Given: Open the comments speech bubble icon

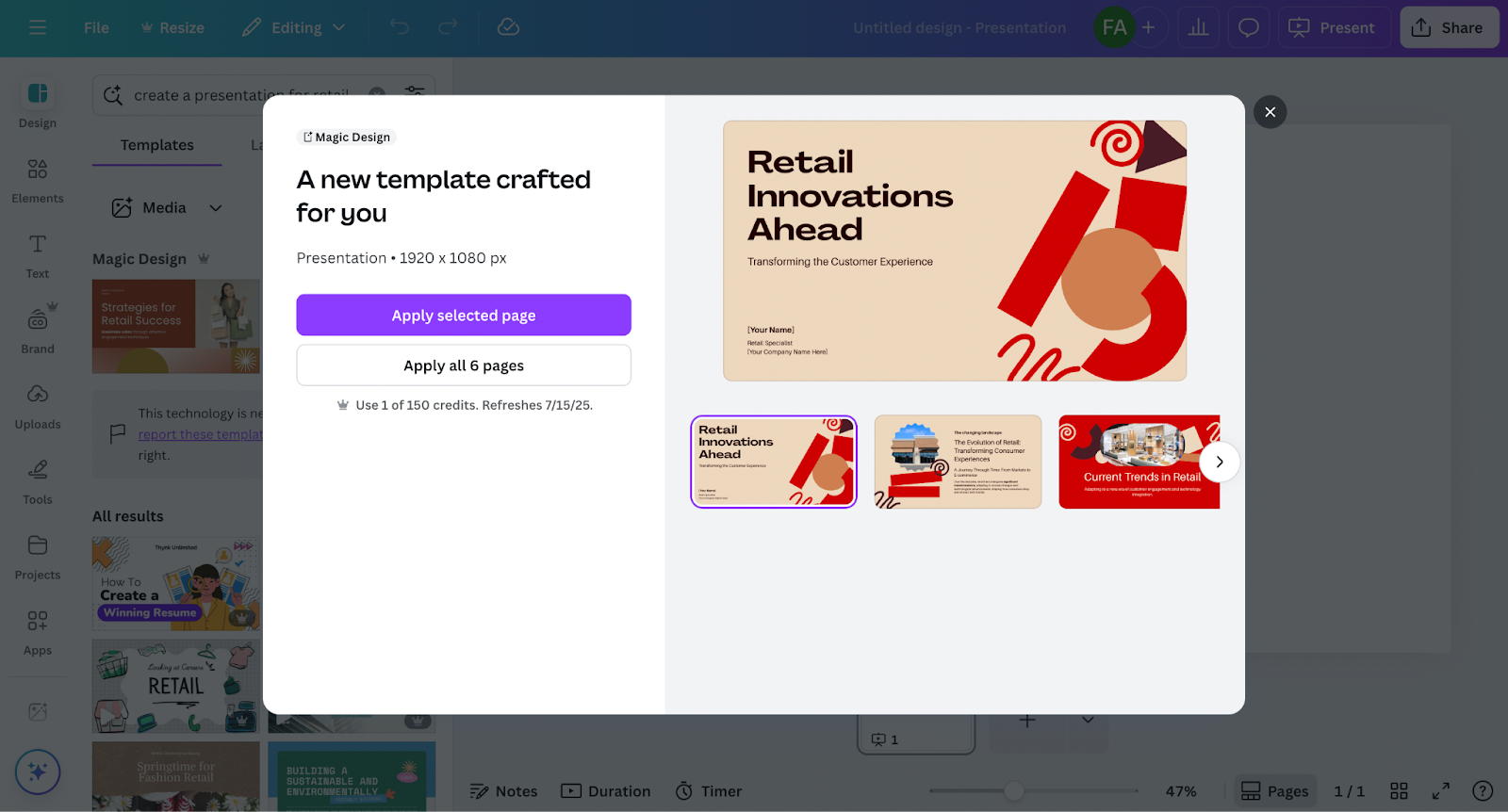Looking at the screenshot, I should point(1248,27).
